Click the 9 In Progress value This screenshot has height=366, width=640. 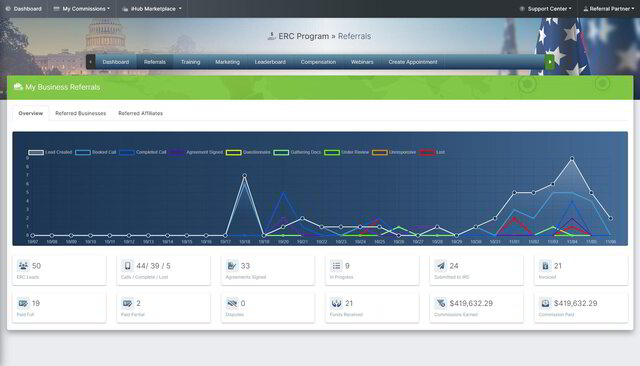point(347,266)
